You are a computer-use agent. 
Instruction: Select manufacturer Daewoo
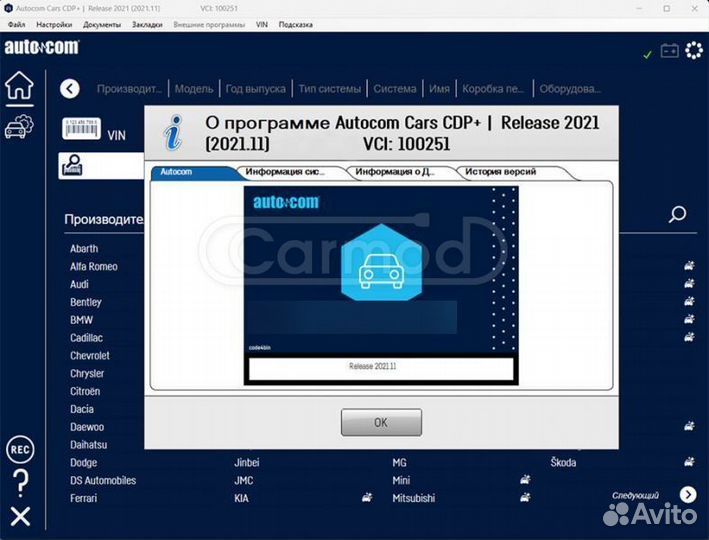(87, 427)
